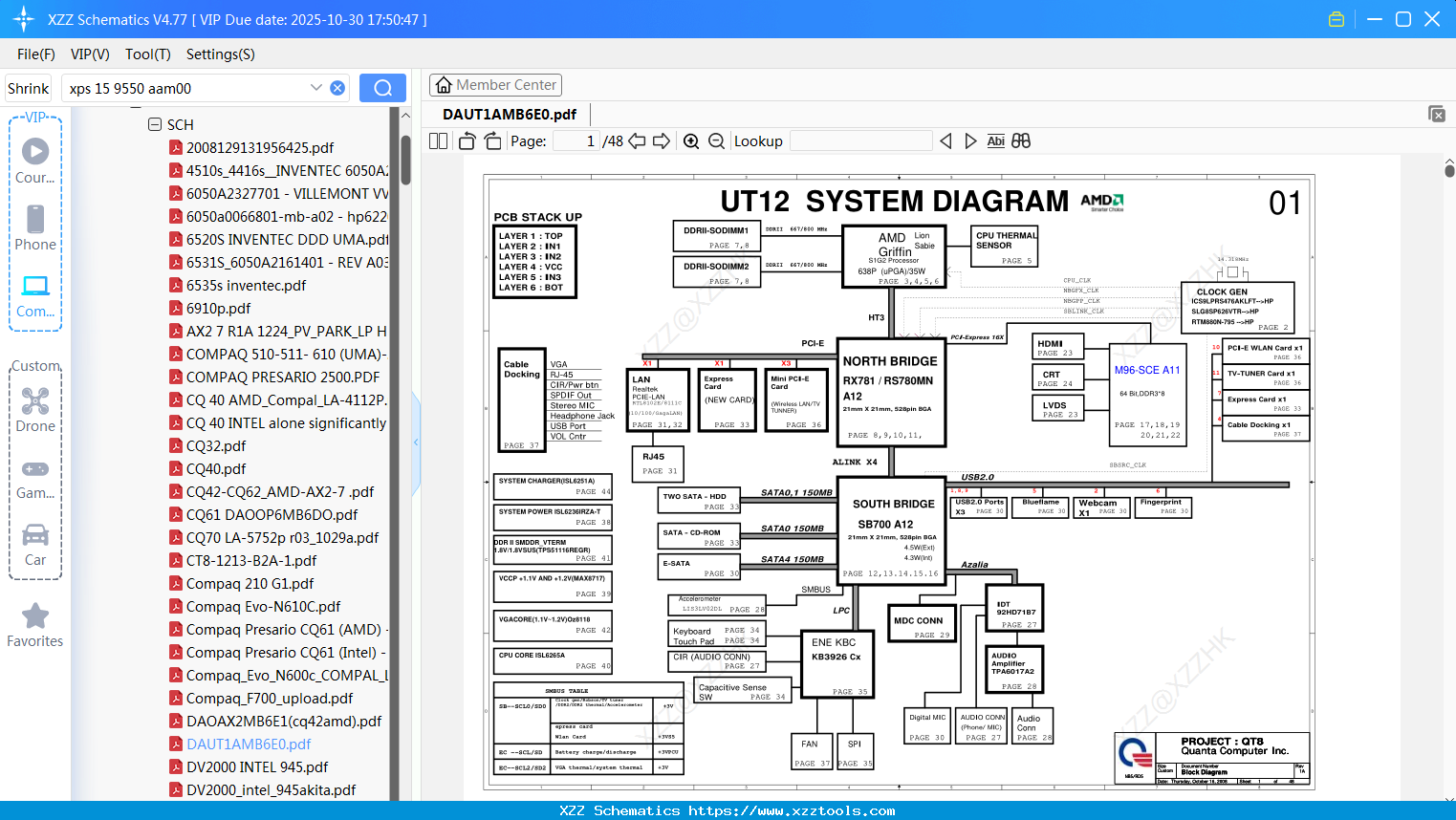This screenshot has height=820, width=1456.
Task: Toggle the Abi text-match option
Action: click(x=995, y=141)
